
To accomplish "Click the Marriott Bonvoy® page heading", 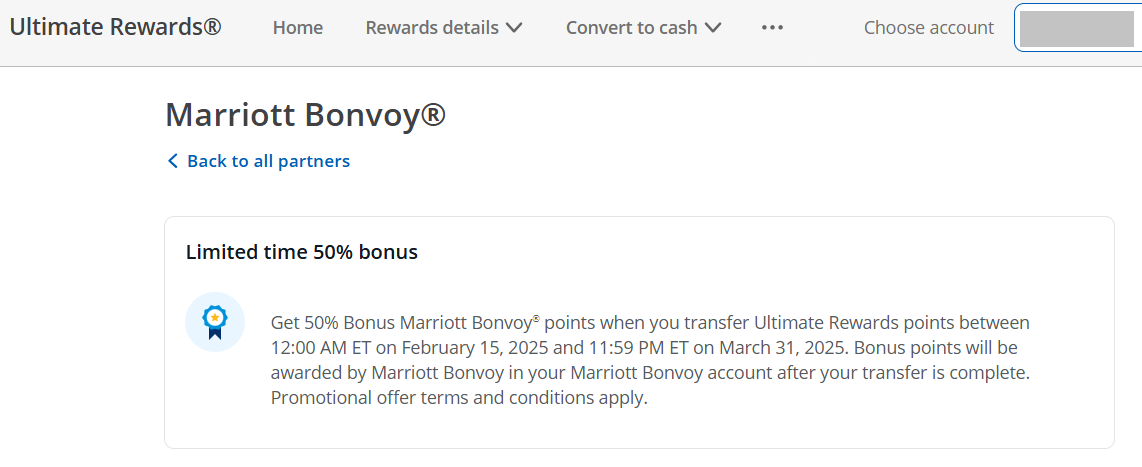I will (x=305, y=114).
